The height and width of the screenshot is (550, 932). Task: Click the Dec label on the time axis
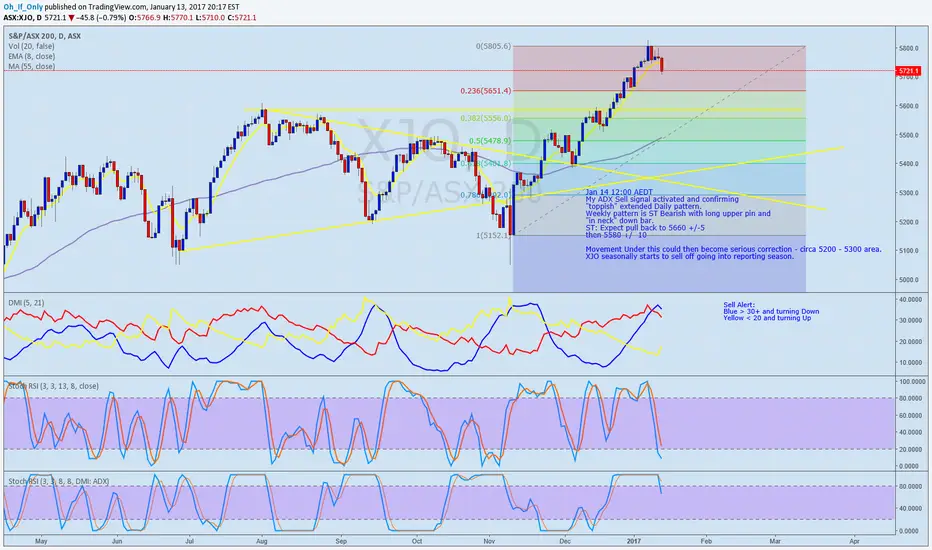pyautogui.click(x=565, y=542)
